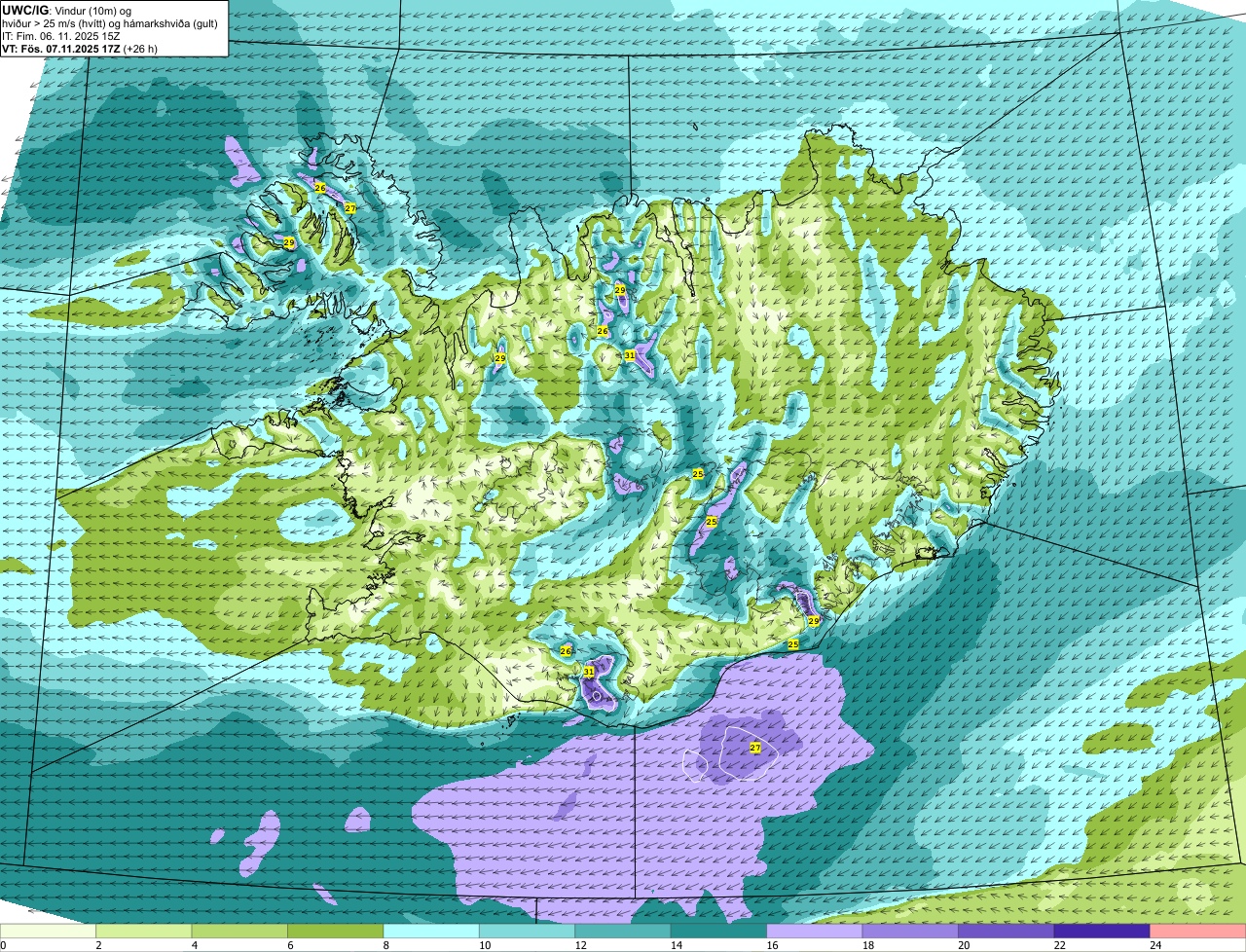Click the yellow "27" gust label offshore south of Iceland
The image size is (1246, 952).
(755, 748)
